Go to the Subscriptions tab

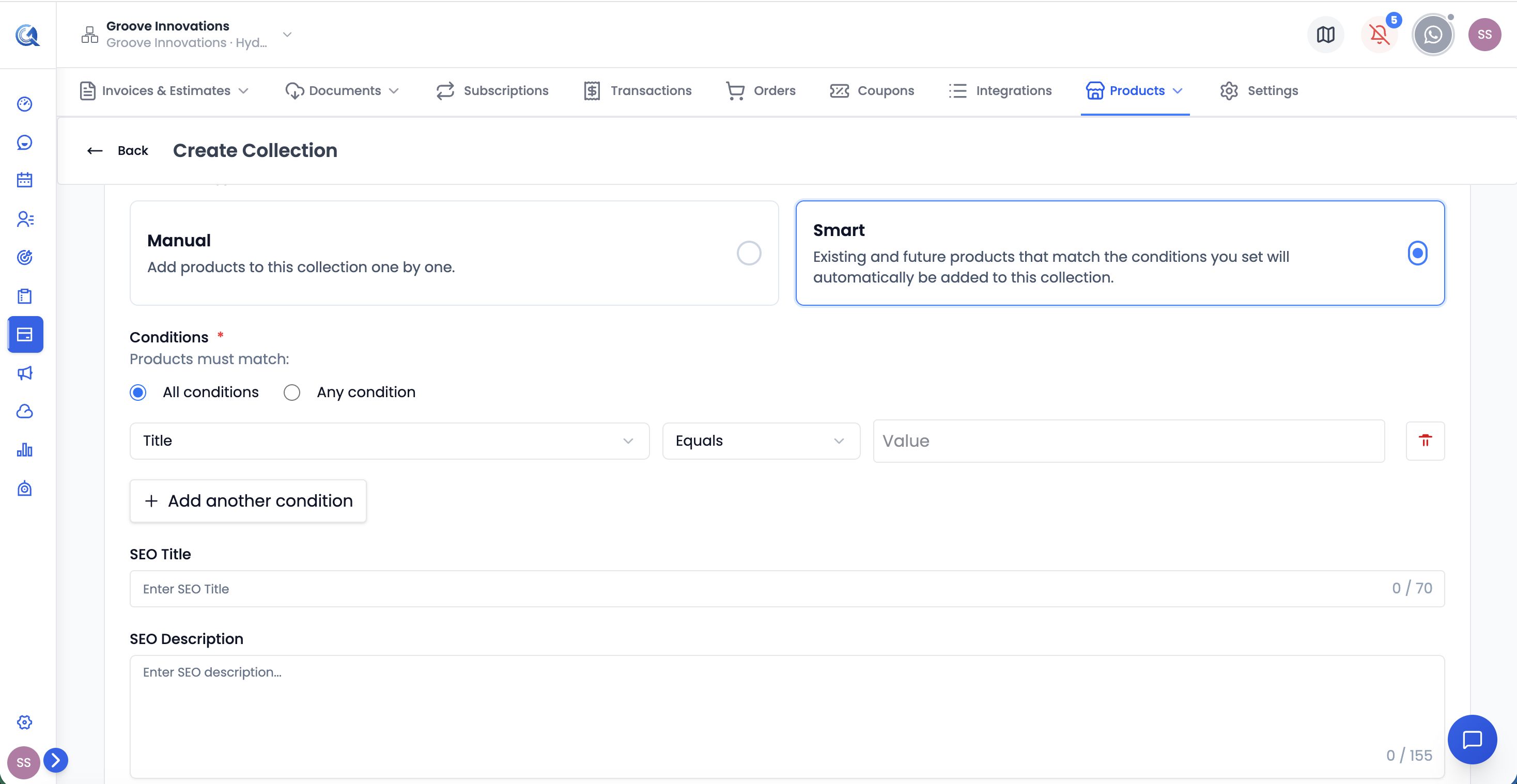tap(492, 91)
